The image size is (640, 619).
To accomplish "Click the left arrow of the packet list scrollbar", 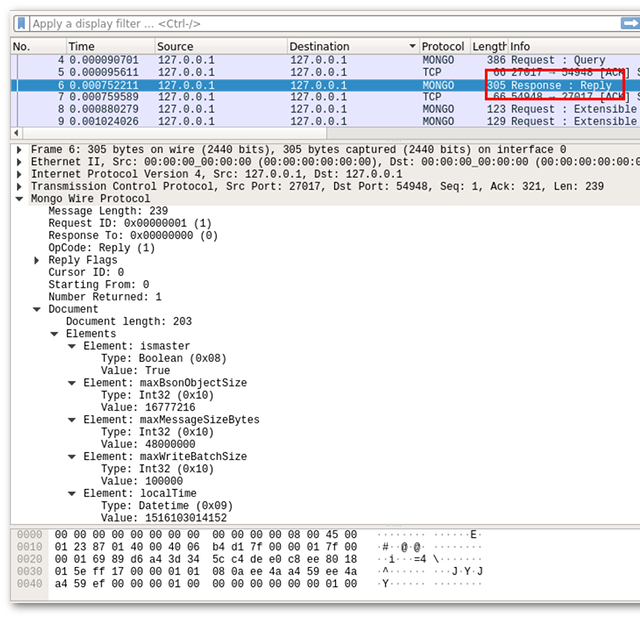I will click(x=16, y=133).
